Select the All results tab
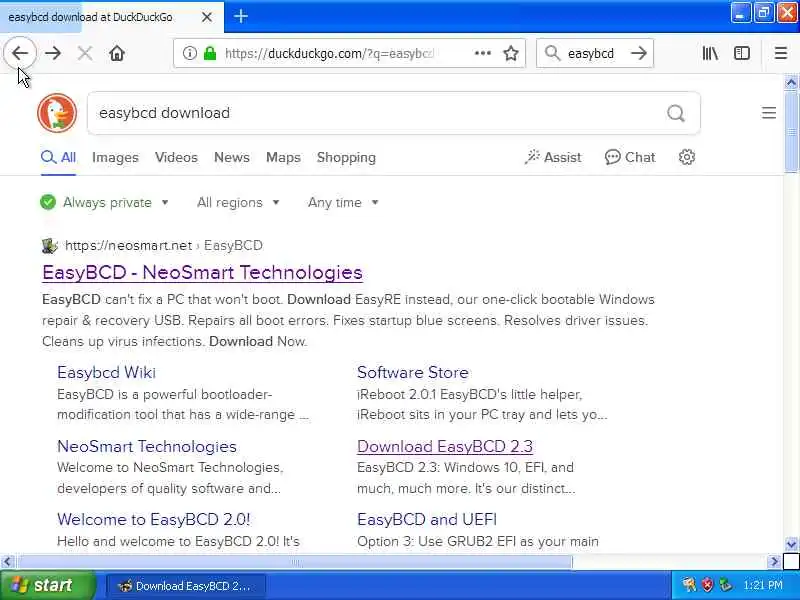Screen dimensions: 800x600 59,157
